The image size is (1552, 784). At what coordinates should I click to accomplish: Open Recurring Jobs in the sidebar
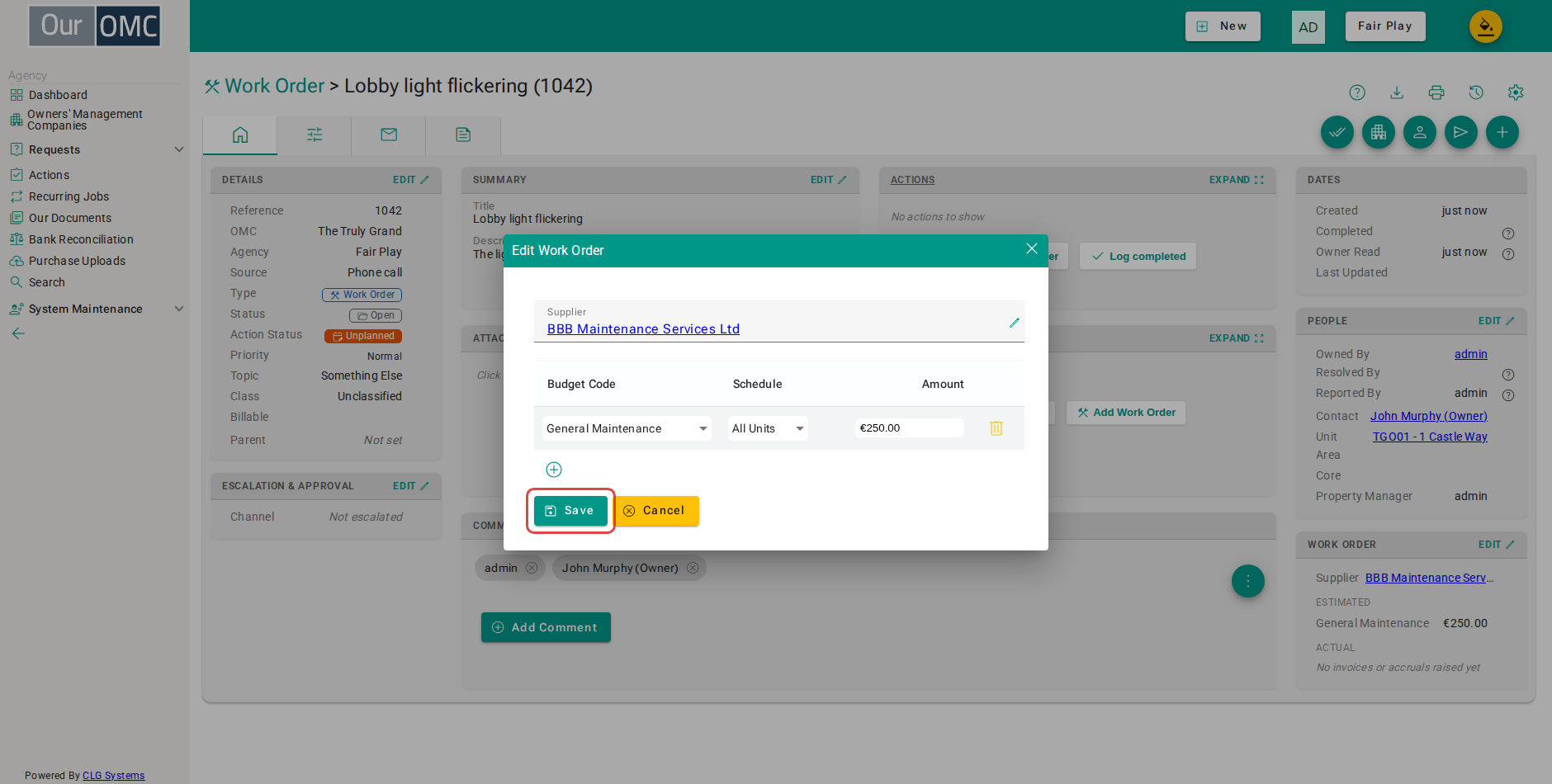coord(69,196)
